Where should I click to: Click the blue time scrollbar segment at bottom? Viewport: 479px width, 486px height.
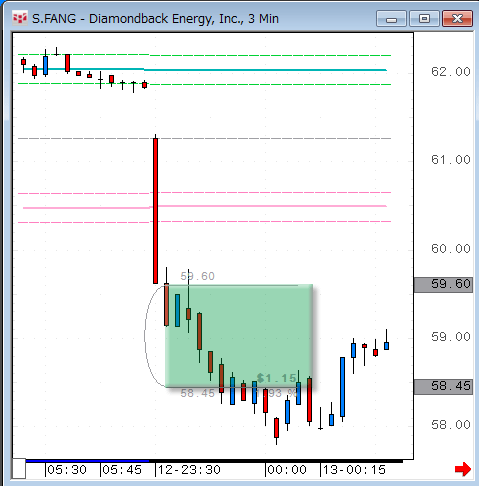click(x=87, y=461)
